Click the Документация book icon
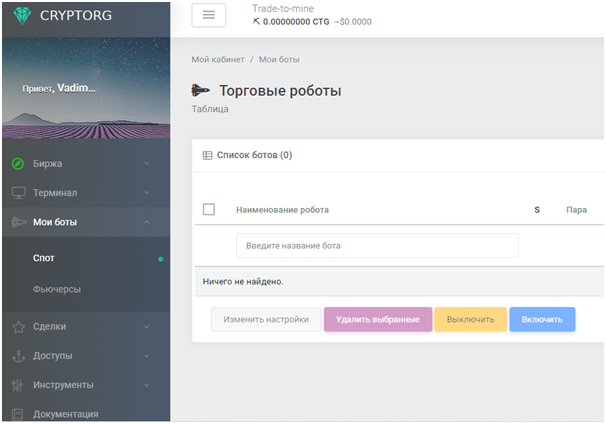The width and height of the screenshot is (606, 424). (x=18, y=413)
